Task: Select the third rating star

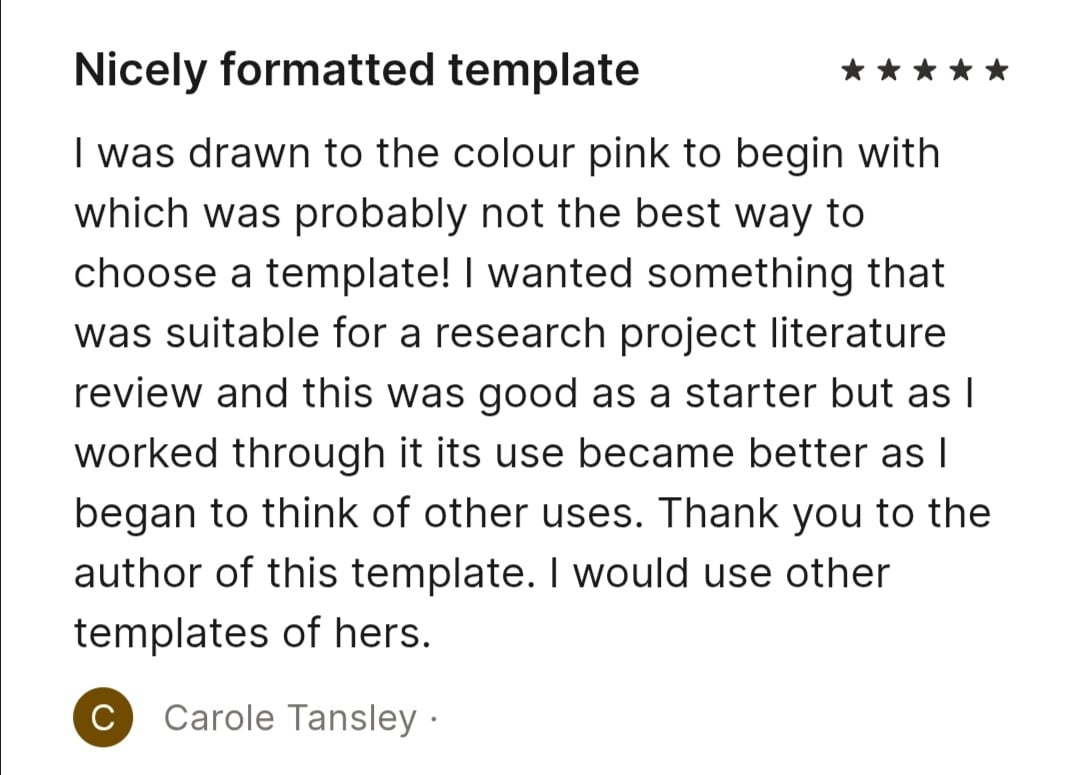Action: click(x=924, y=70)
